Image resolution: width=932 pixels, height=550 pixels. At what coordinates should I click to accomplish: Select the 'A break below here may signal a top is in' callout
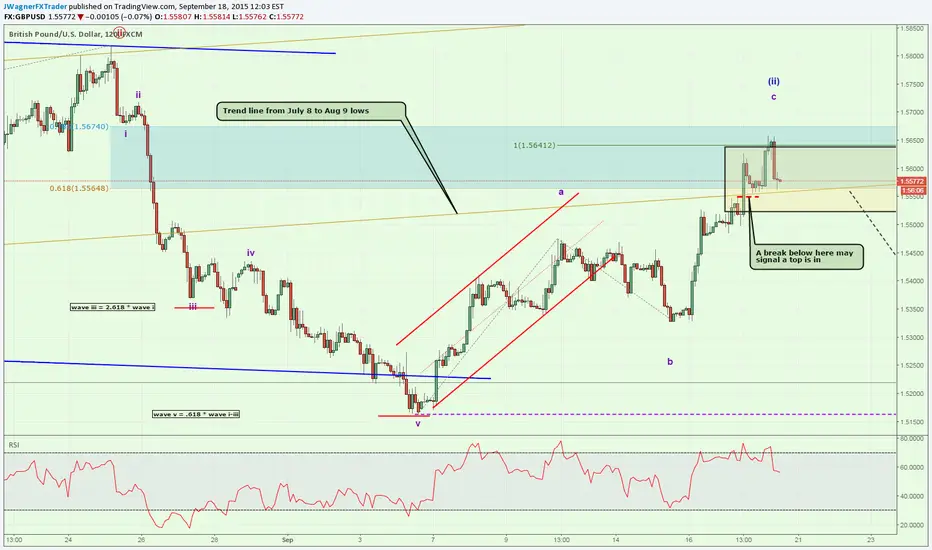tap(807, 256)
